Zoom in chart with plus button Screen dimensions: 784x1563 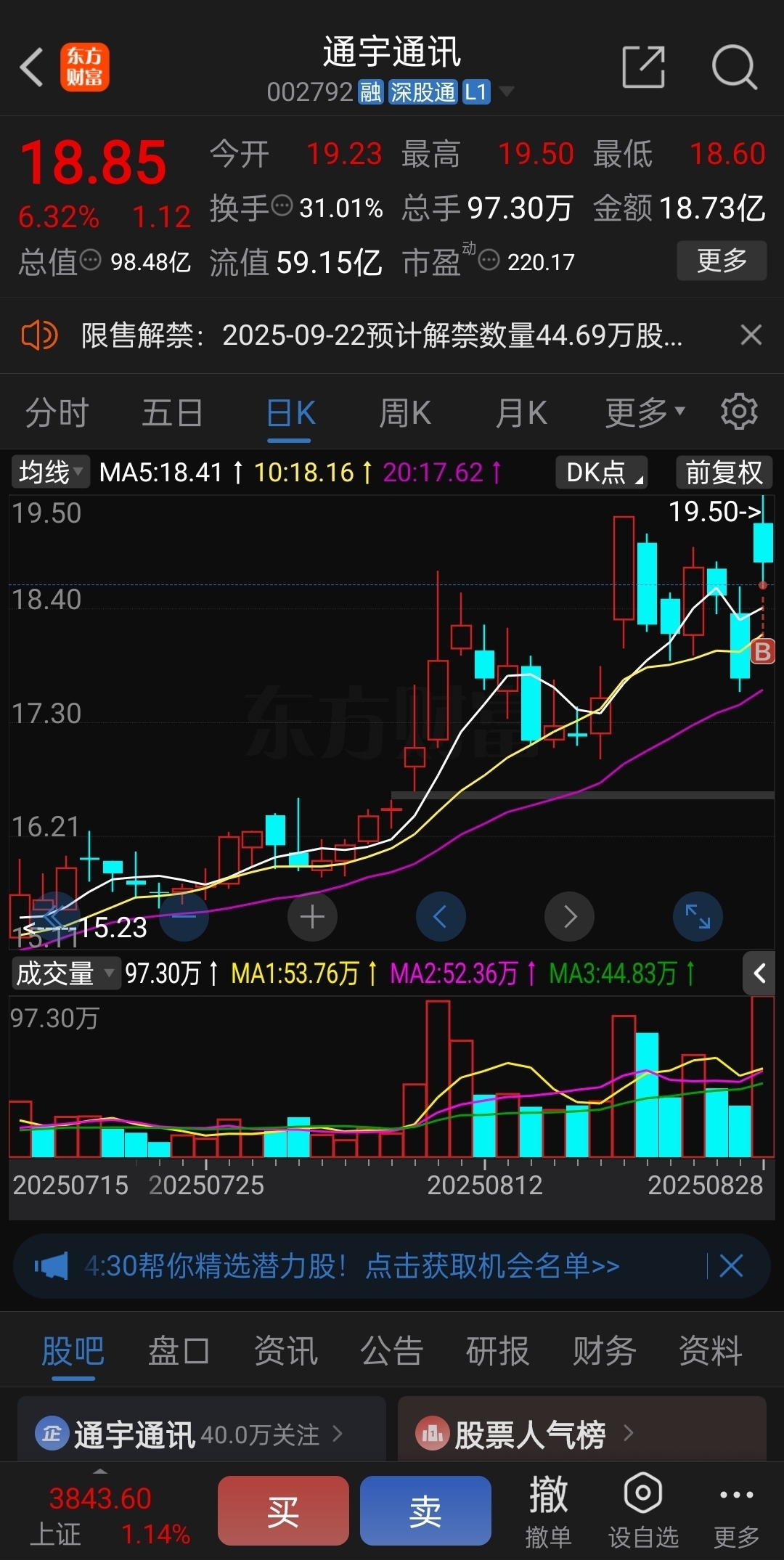click(x=312, y=917)
